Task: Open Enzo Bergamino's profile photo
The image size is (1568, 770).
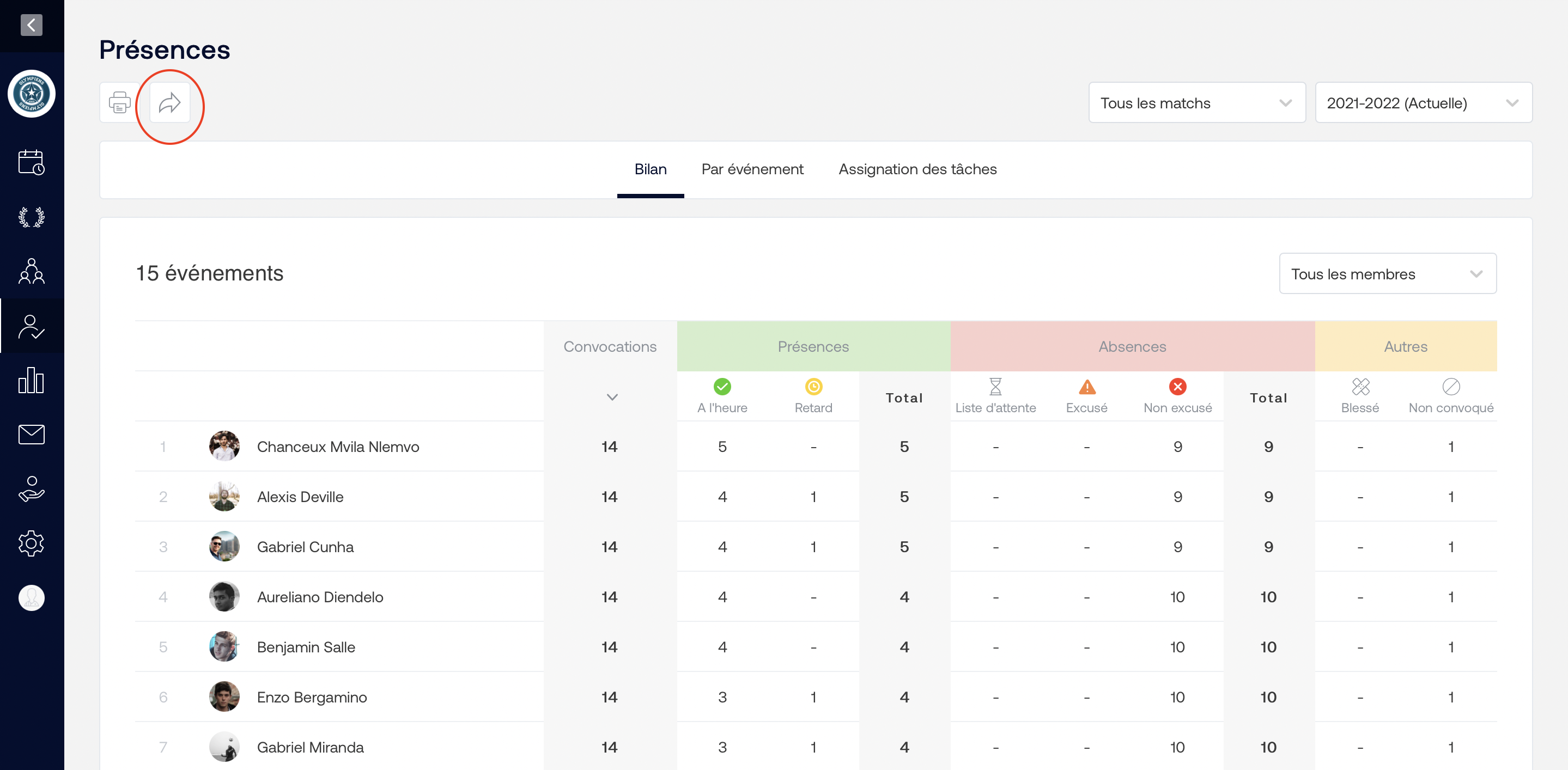Action: coord(224,696)
